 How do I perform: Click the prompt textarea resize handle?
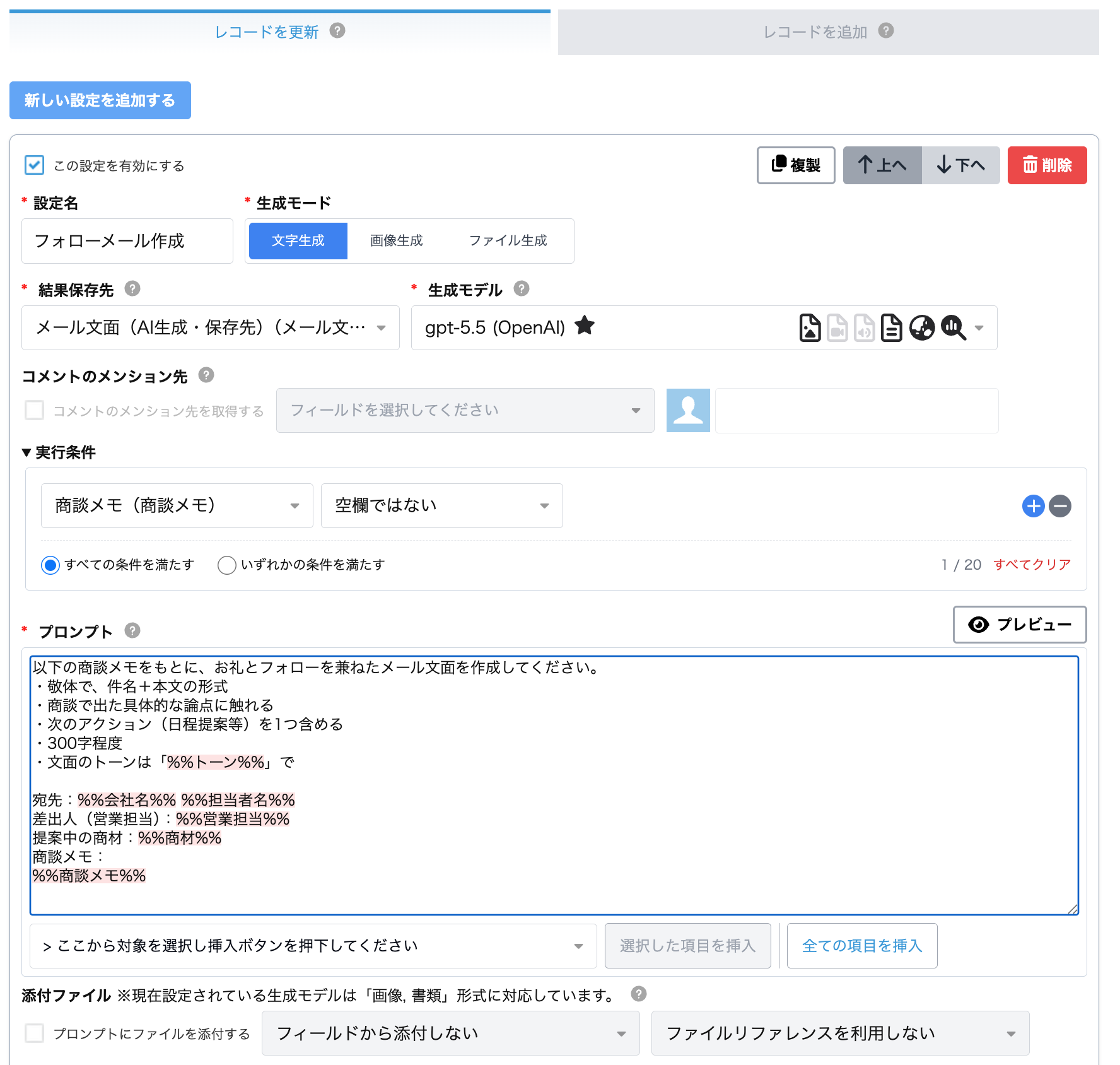coord(1073,909)
